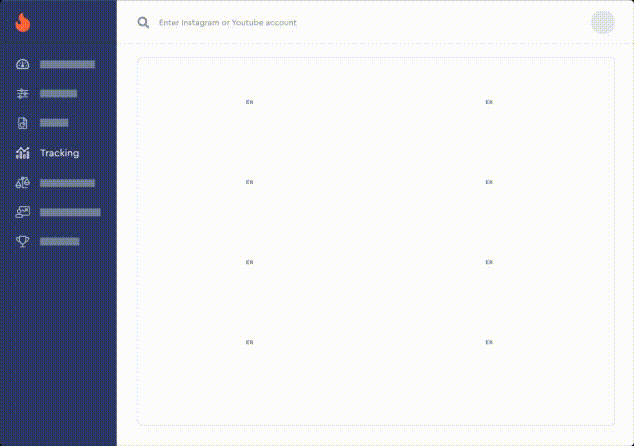Click the menu label beside the gauge icon

(x=67, y=65)
